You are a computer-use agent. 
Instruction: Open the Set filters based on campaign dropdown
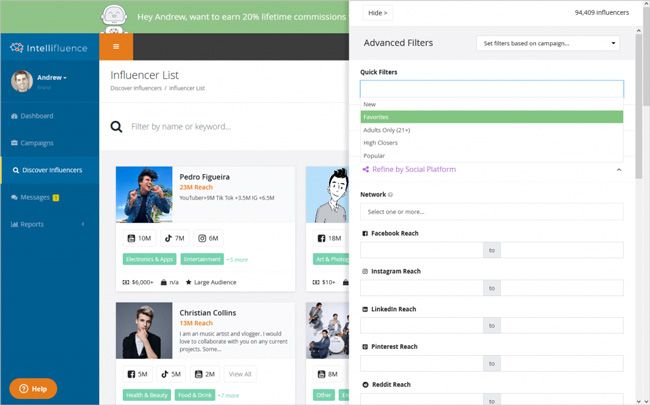point(548,44)
